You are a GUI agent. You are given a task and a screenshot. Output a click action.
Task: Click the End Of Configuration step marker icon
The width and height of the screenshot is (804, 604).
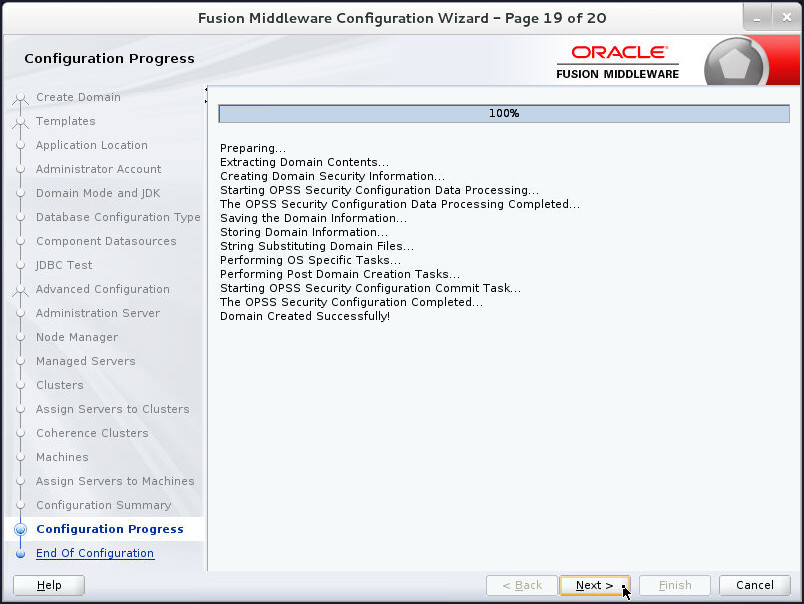click(x=22, y=553)
